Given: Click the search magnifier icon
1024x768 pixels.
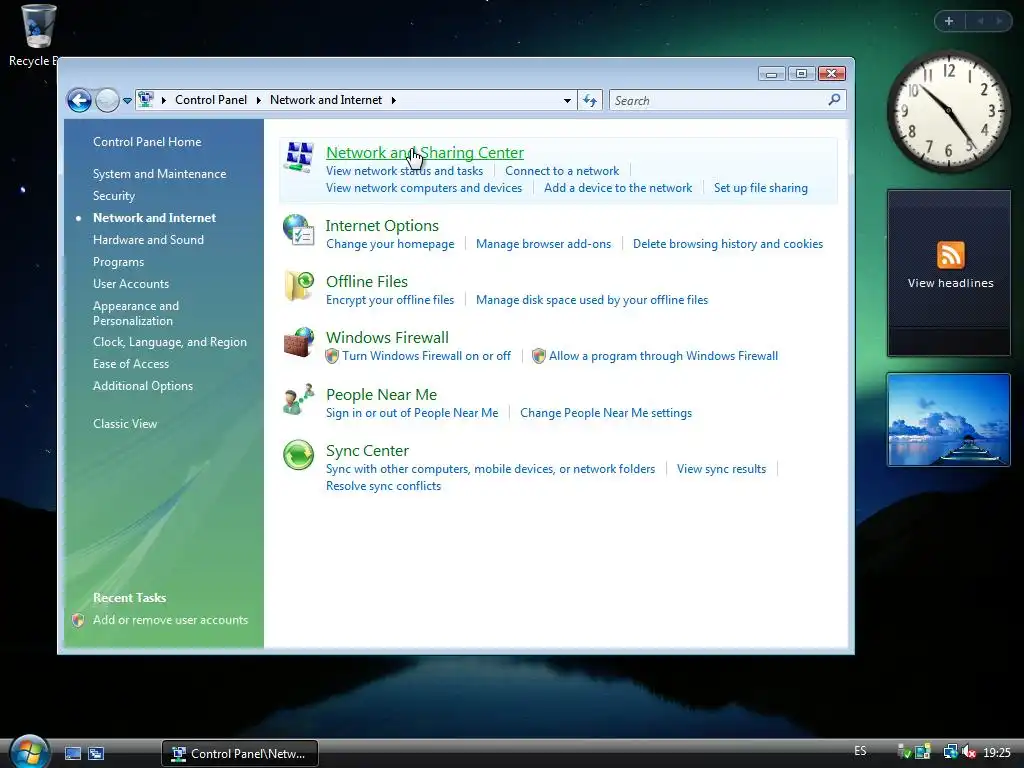Looking at the screenshot, I should click(834, 100).
